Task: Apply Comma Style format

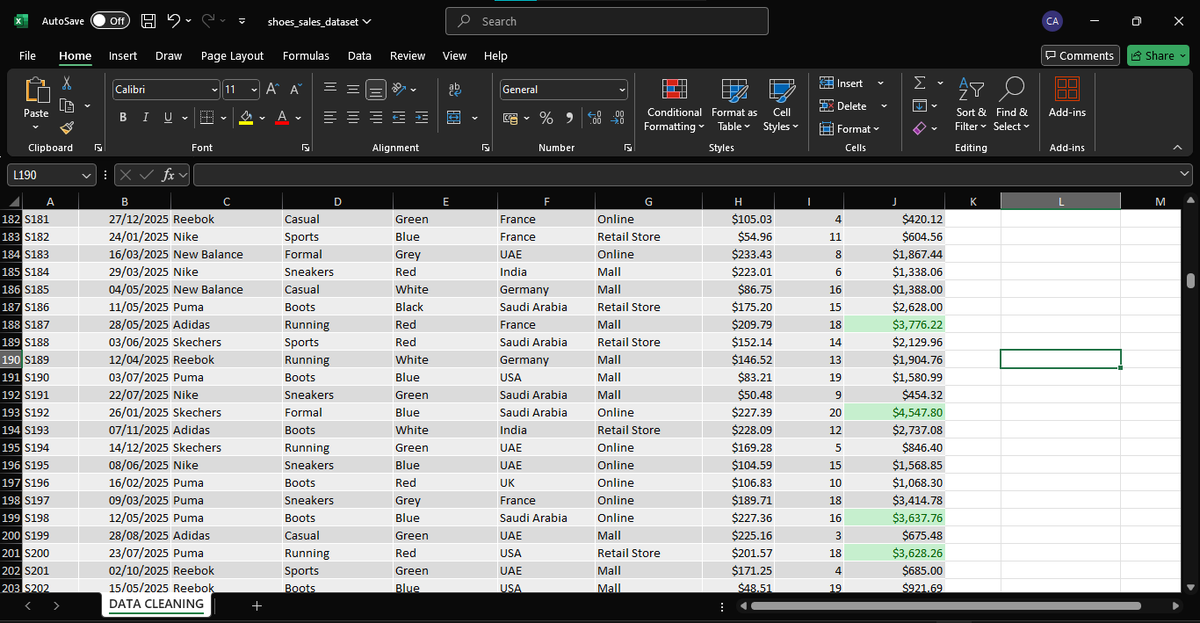Action: [568, 118]
